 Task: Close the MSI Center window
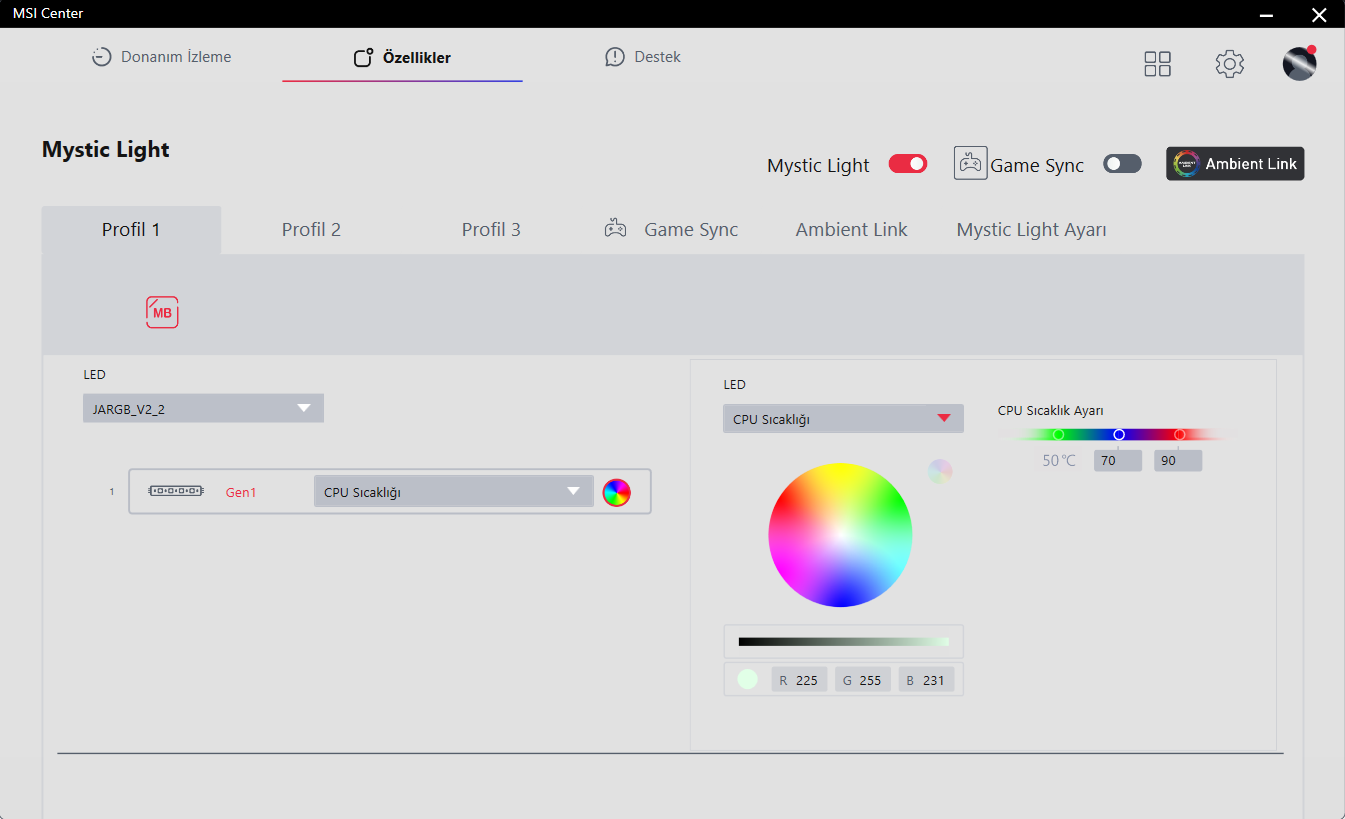(x=1318, y=14)
